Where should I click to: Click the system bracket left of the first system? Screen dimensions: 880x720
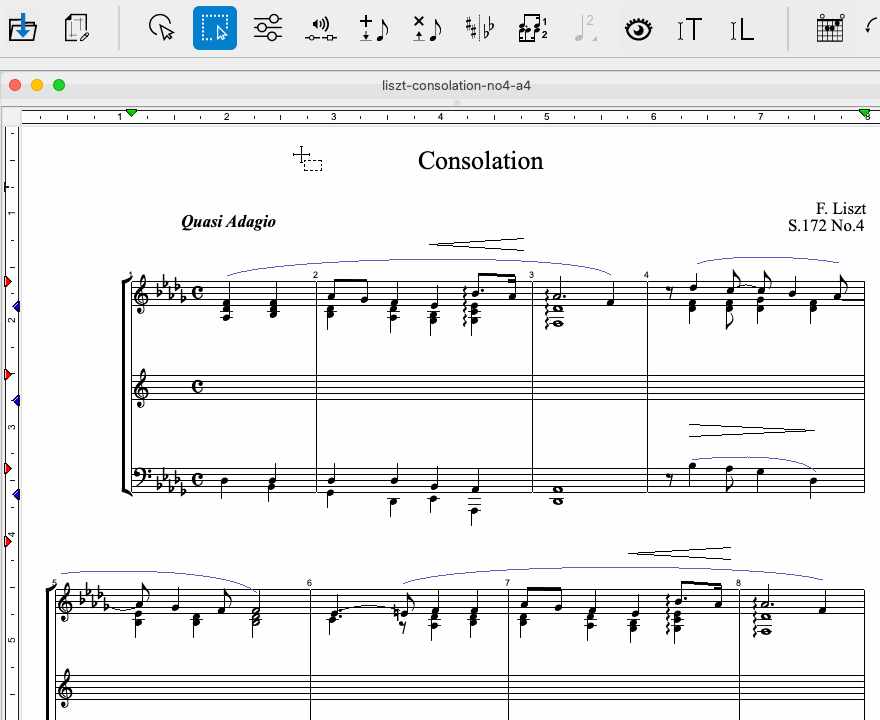coord(126,387)
